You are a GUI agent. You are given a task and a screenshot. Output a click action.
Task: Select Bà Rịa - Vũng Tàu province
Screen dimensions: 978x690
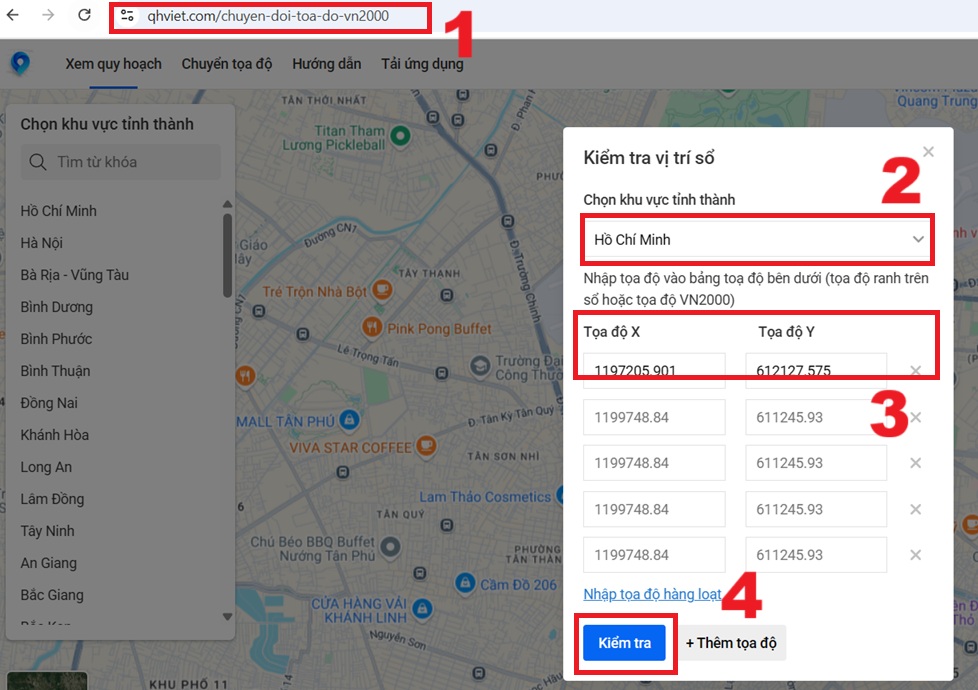click(x=75, y=275)
